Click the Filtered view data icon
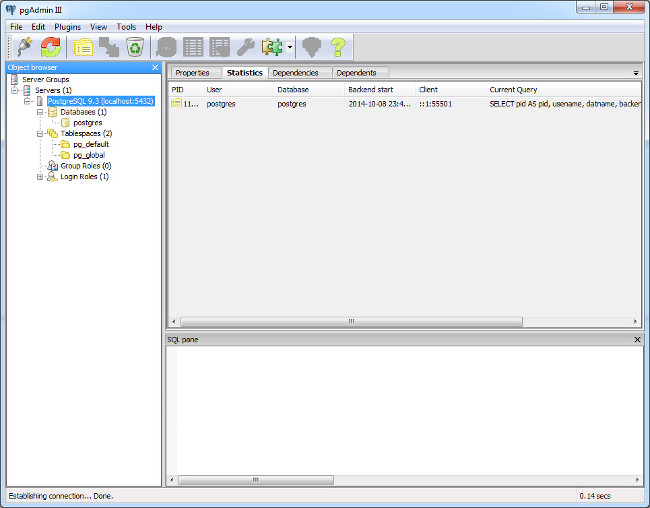The width and height of the screenshot is (650, 508). tap(220, 47)
